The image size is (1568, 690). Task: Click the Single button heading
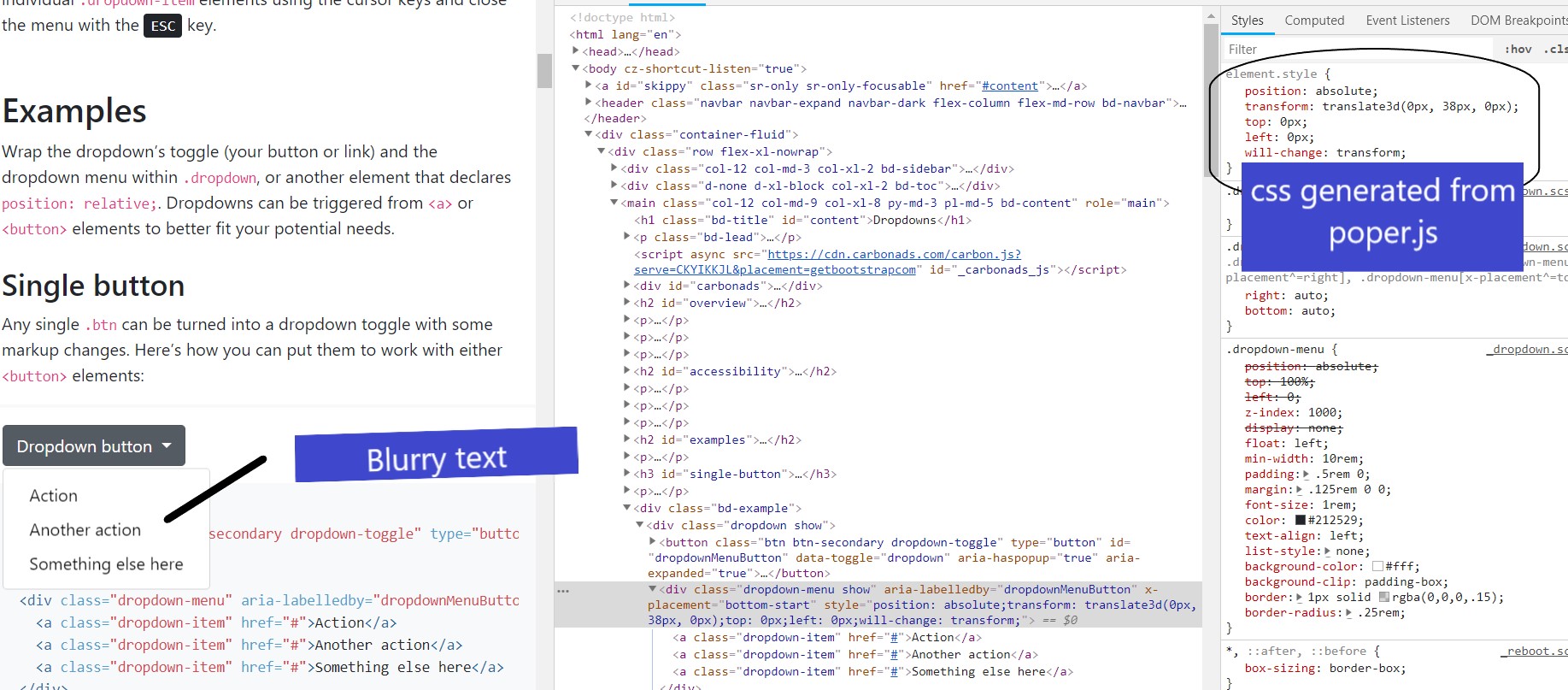tap(93, 285)
